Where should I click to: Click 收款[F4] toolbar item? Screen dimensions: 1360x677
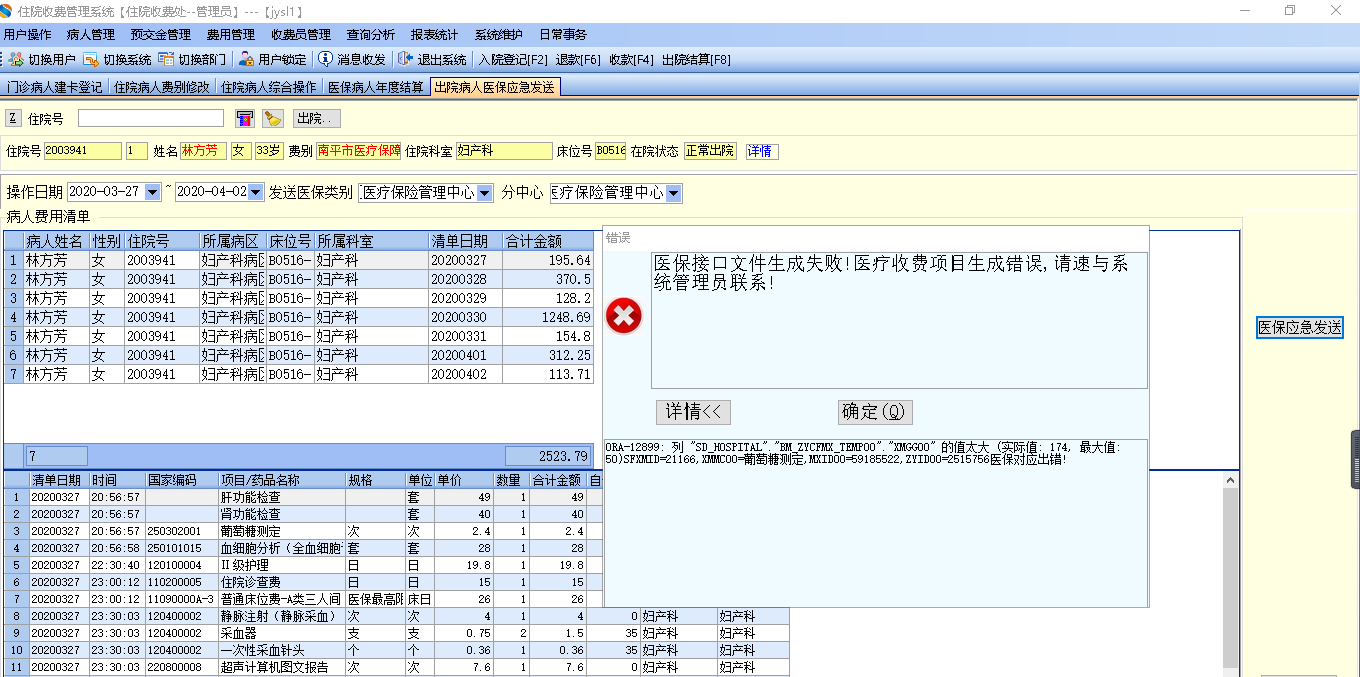coord(631,60)
